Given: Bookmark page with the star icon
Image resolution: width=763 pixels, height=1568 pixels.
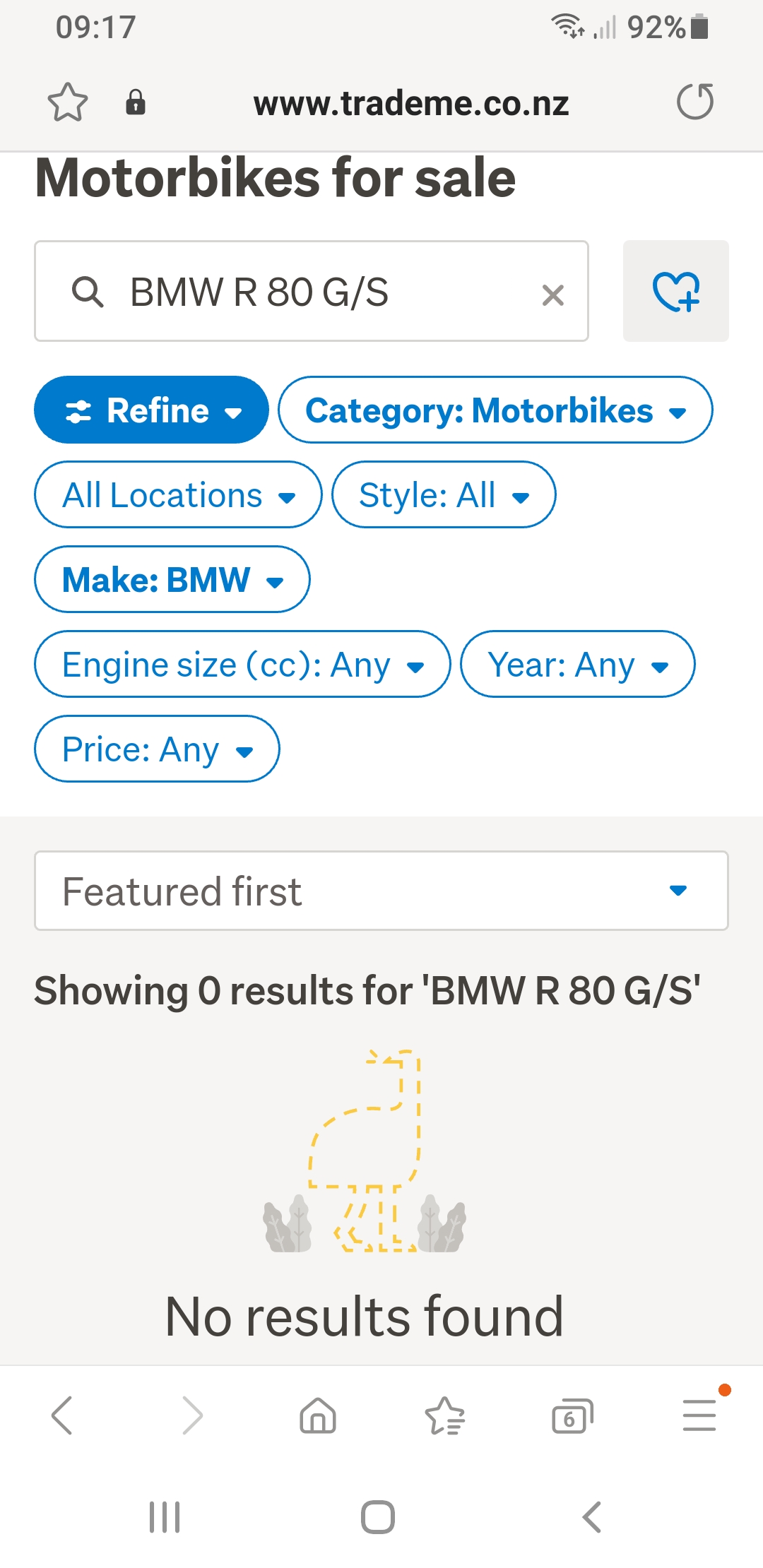Looking at the screenshot, I should point(68,102).
